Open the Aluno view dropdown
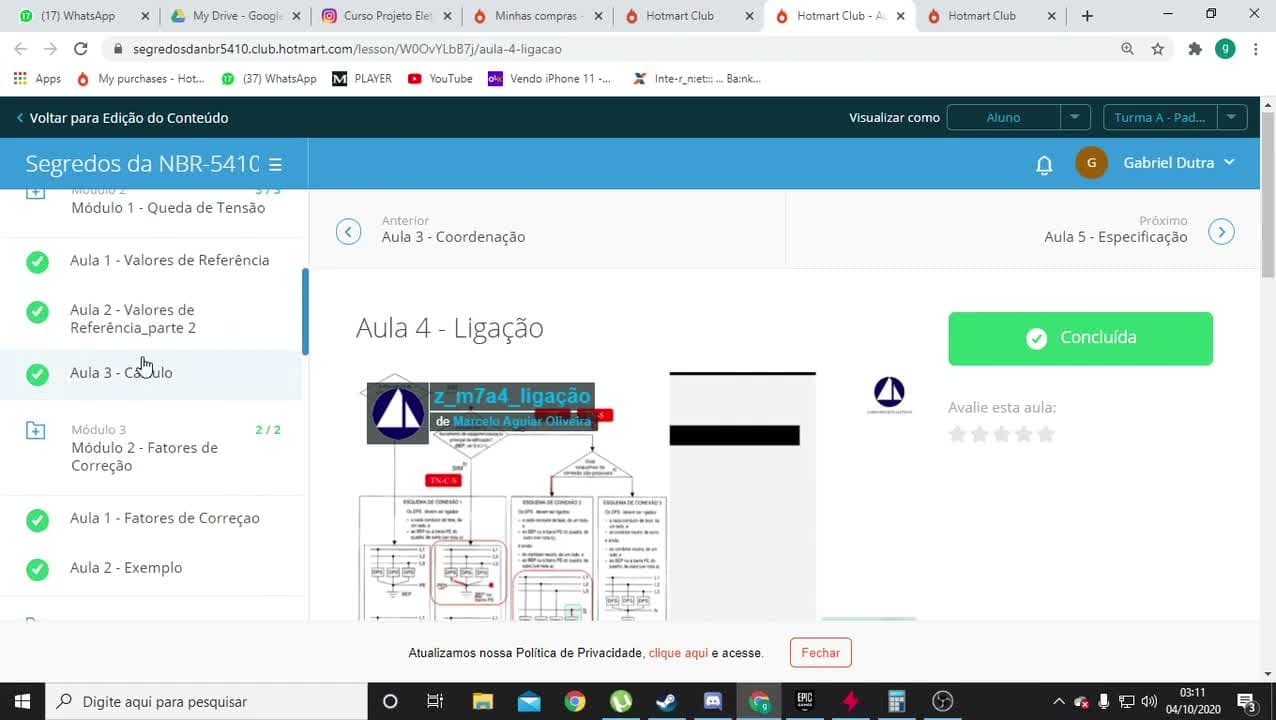The width and height of the screenshot is (1276, 720). click(1018, 117)
